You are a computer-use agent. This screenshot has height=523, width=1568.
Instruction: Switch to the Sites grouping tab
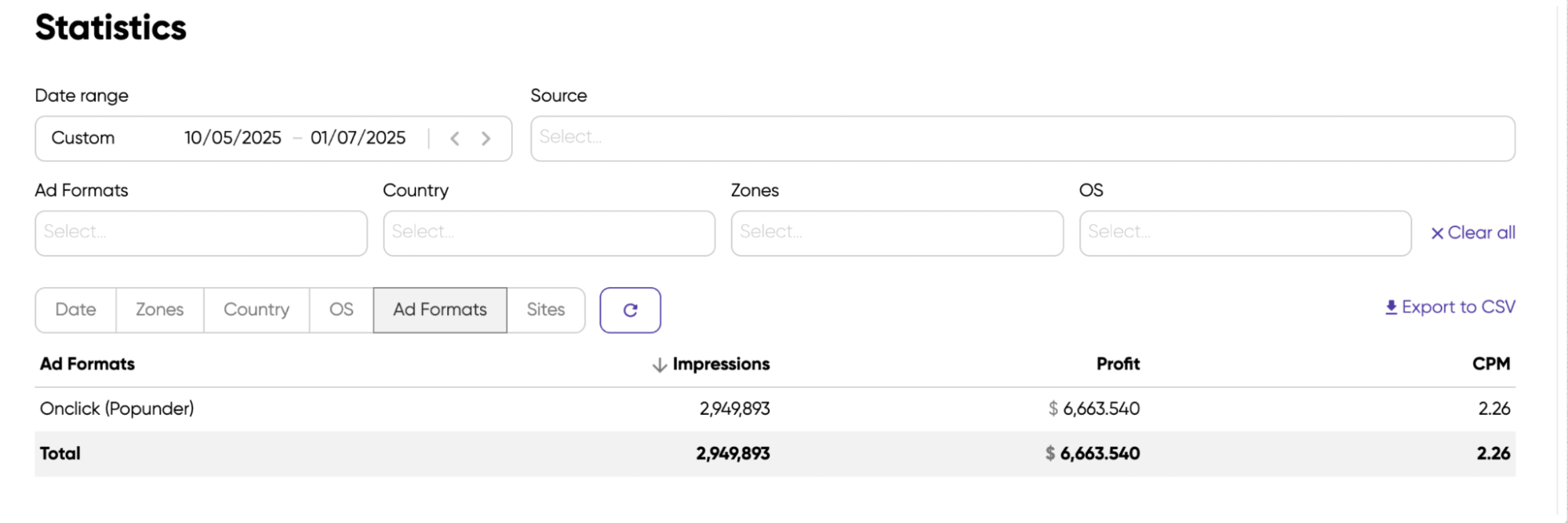tap(546, 310)
